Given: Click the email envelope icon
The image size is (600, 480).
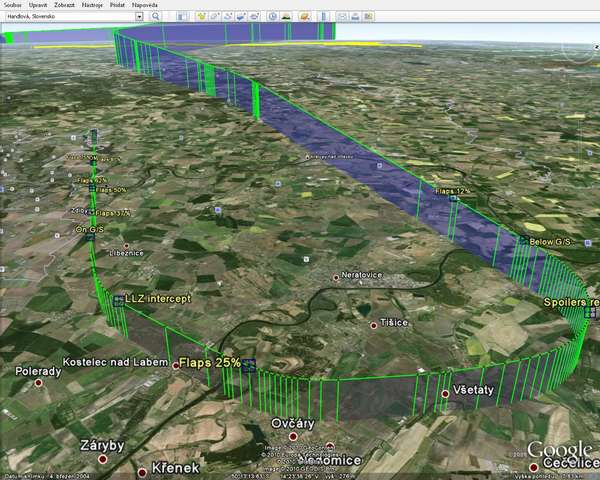Looking at the screenshot, I should coord(341,17).
